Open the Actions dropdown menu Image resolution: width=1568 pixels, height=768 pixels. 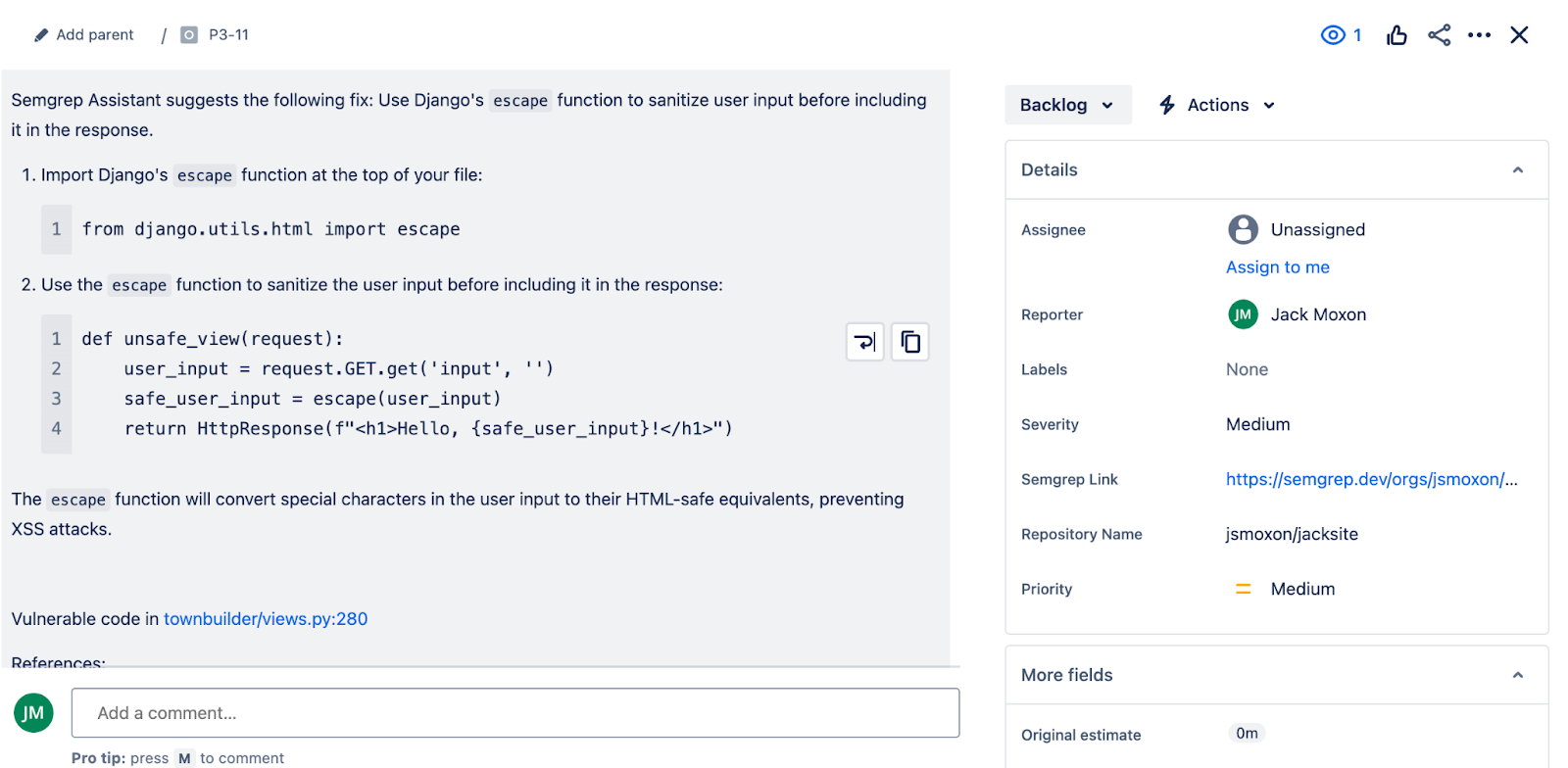[1217, 105]
